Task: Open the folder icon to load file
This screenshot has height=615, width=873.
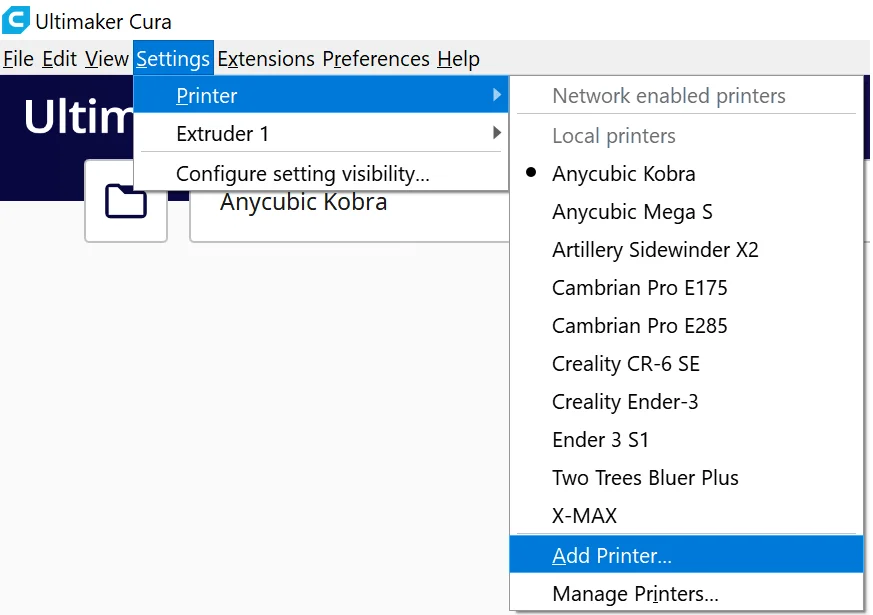Action: click(126, 202)
